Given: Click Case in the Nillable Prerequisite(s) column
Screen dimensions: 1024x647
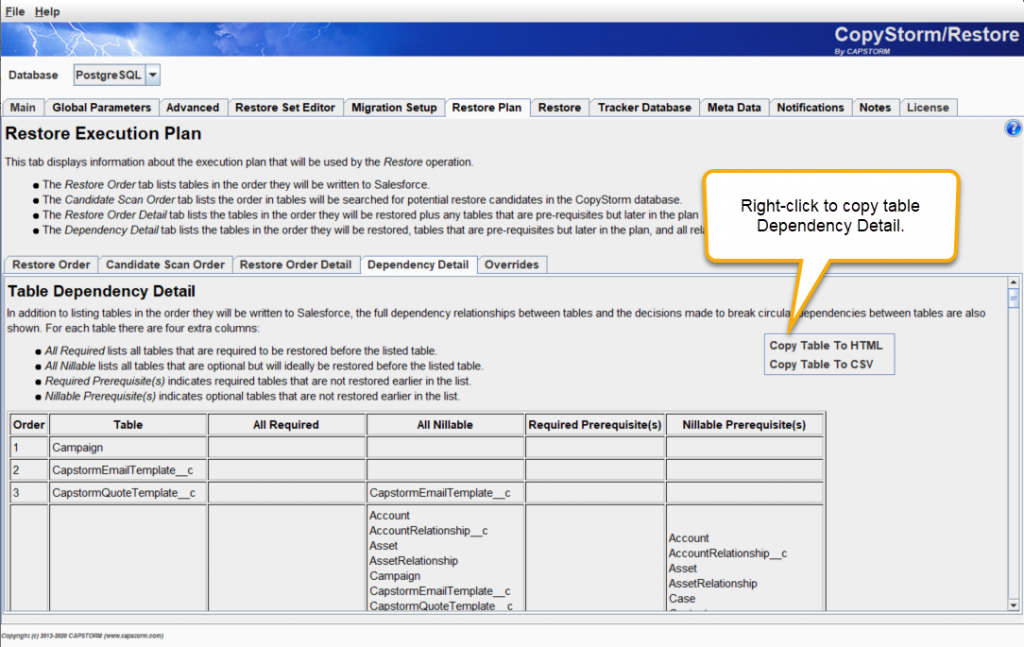Looking at the screenshot, I should [682, 598].
